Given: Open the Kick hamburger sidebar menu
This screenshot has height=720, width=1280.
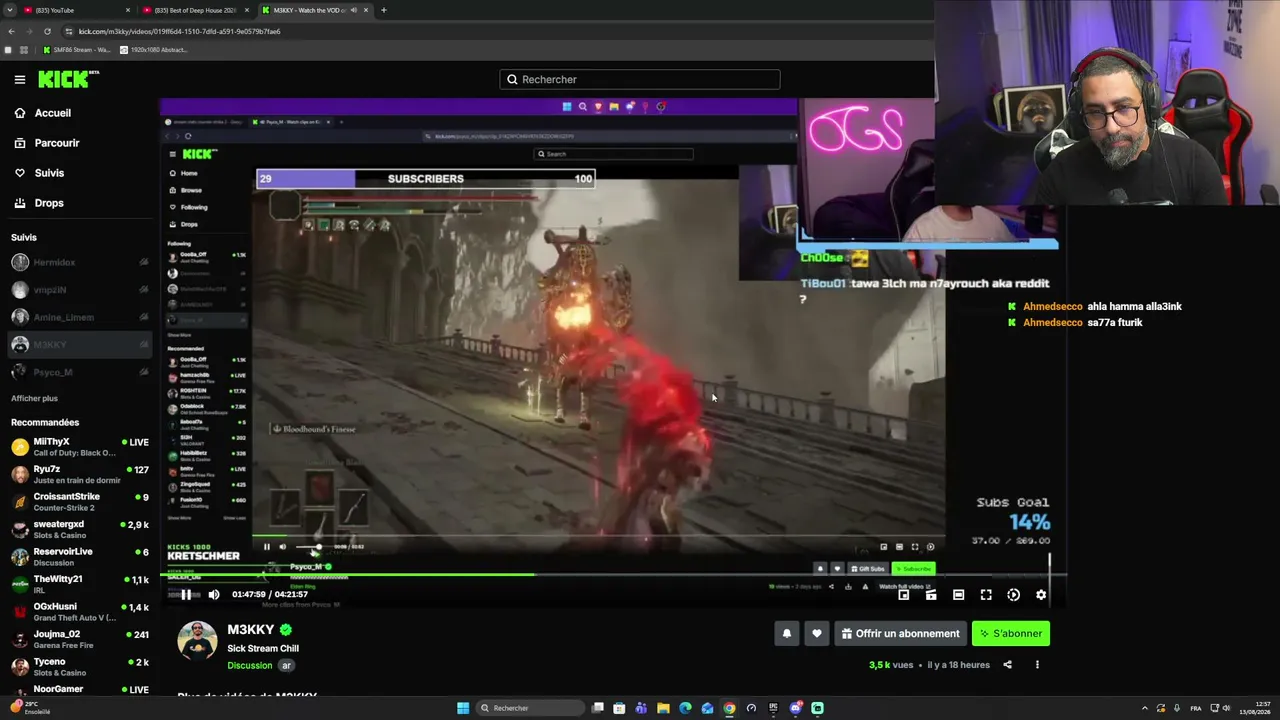Looking at the screenshot, I should pyautogui.click(x=20, y=79).
